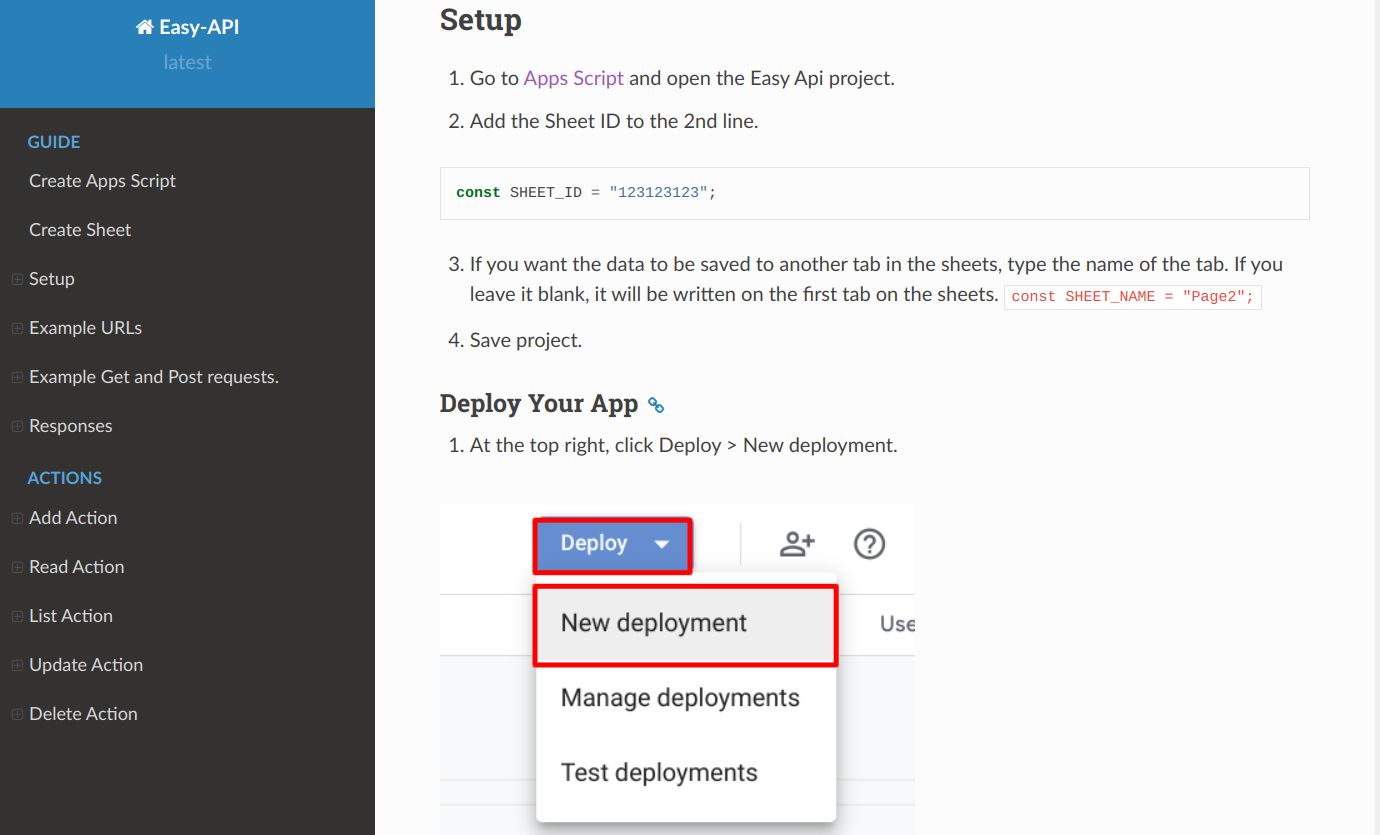Viewport: 1380px width, 835px height.
Task: Open the Update Action page
Action: tap(86, 665)
